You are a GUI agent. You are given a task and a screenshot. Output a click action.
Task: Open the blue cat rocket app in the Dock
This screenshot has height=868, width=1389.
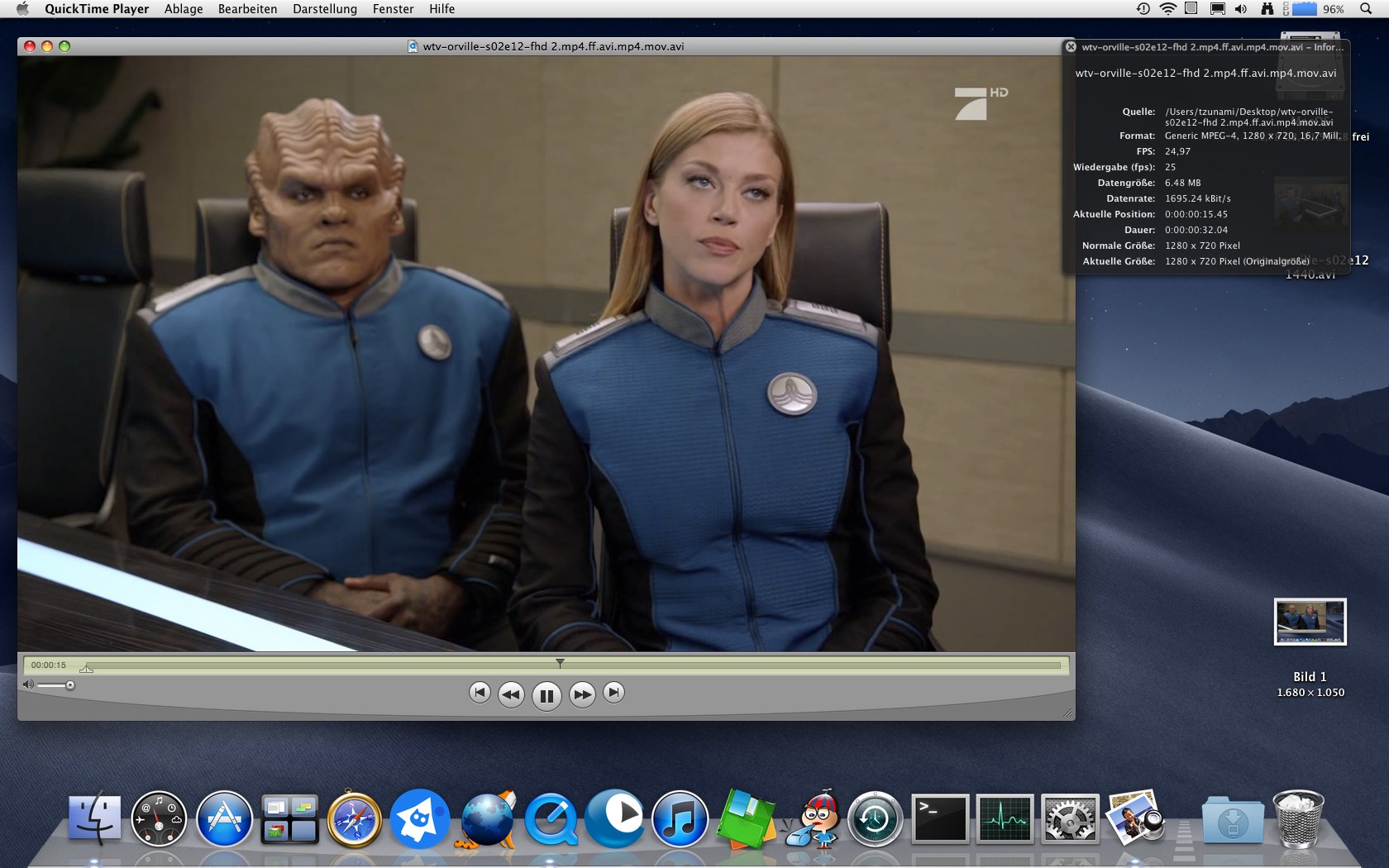point(420,818)
